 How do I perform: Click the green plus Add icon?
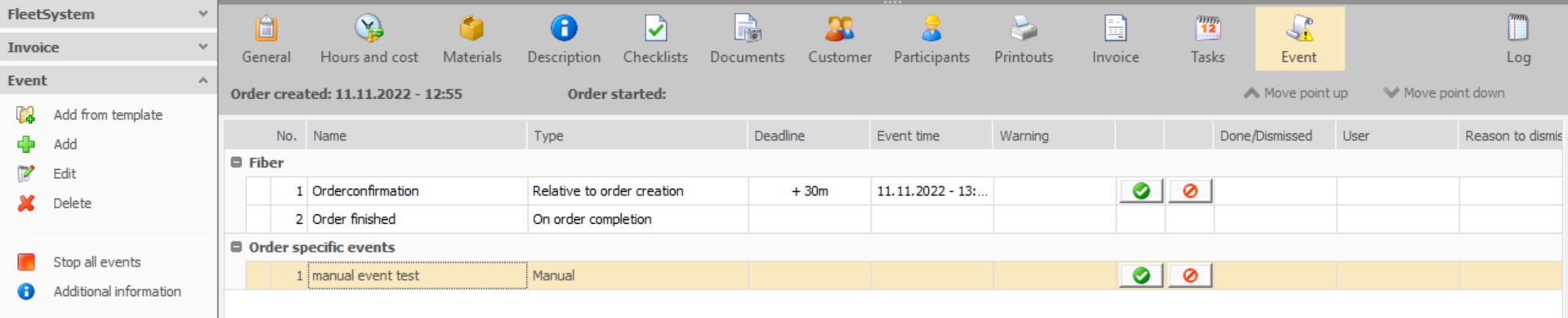click(x=26, y=145)
